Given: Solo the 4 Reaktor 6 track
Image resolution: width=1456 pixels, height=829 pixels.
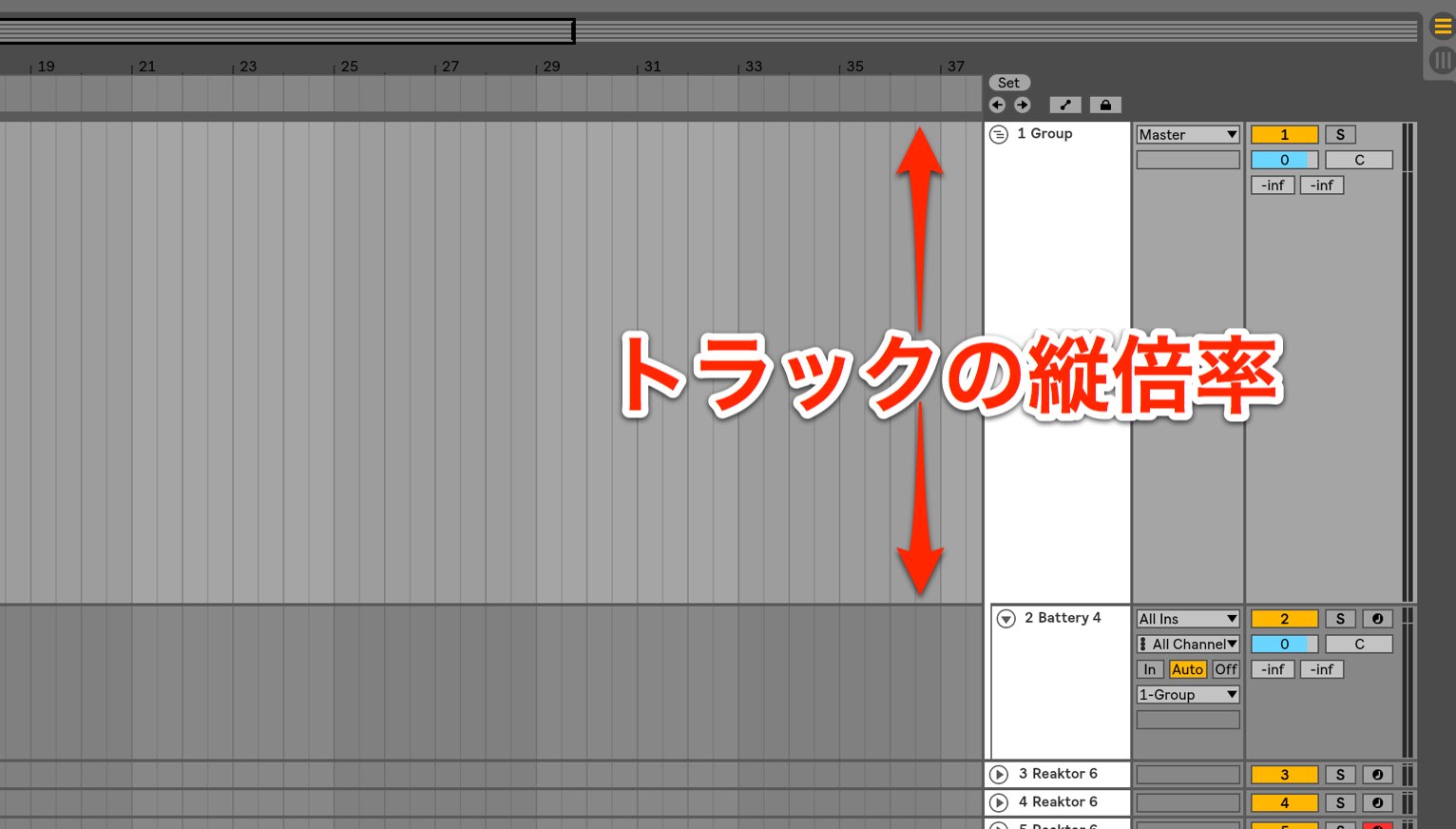Looking at the screenshot, I should tap(1341, 803).
